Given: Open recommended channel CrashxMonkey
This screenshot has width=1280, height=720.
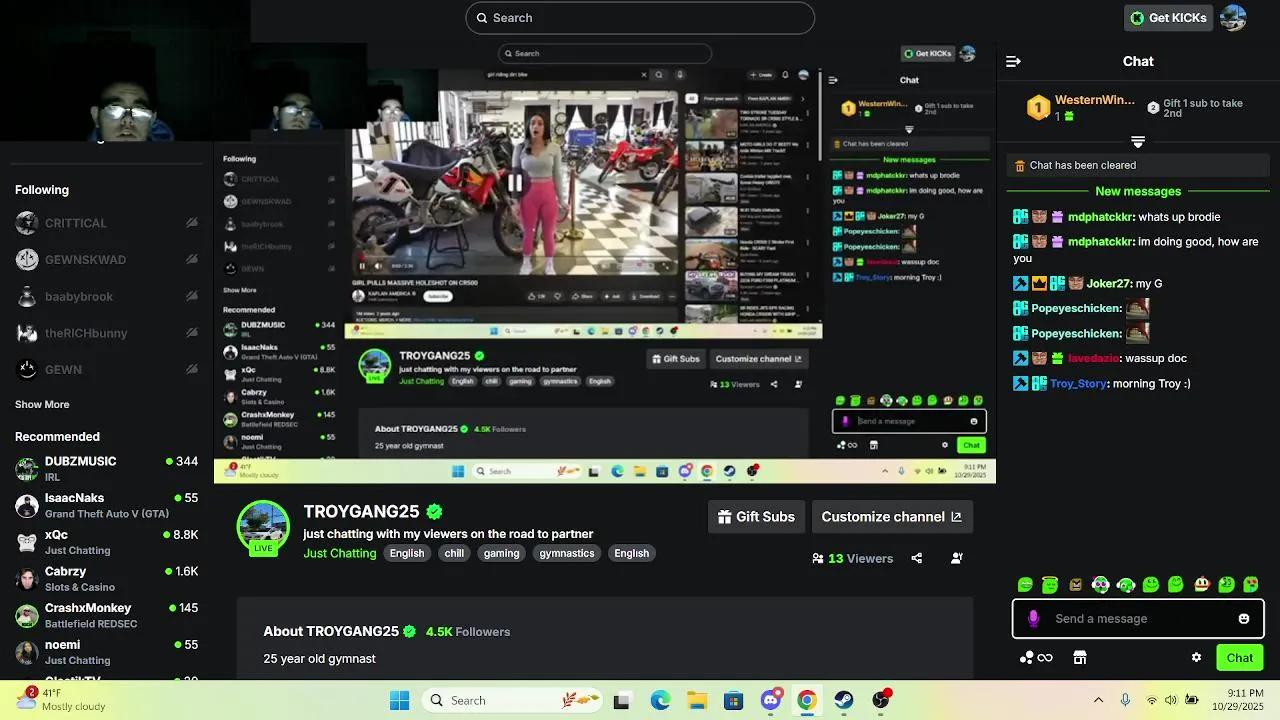Looking at the screenshot, I should click(x=106, y=614).
